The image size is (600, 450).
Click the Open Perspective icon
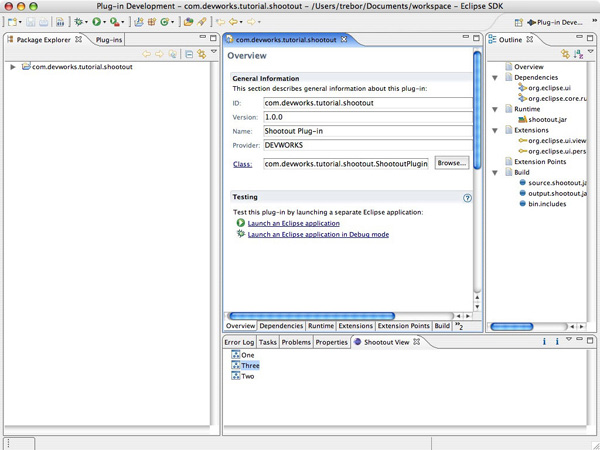[x=518, y=22]
